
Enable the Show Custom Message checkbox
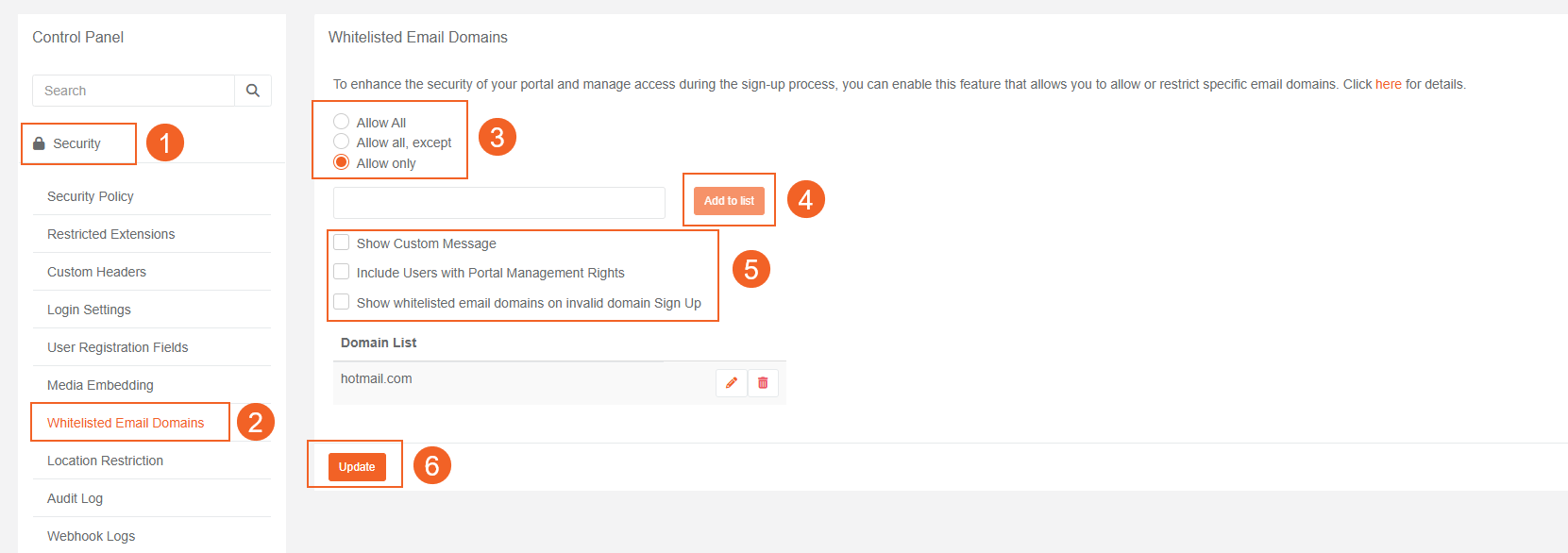[x=342, y=243]
